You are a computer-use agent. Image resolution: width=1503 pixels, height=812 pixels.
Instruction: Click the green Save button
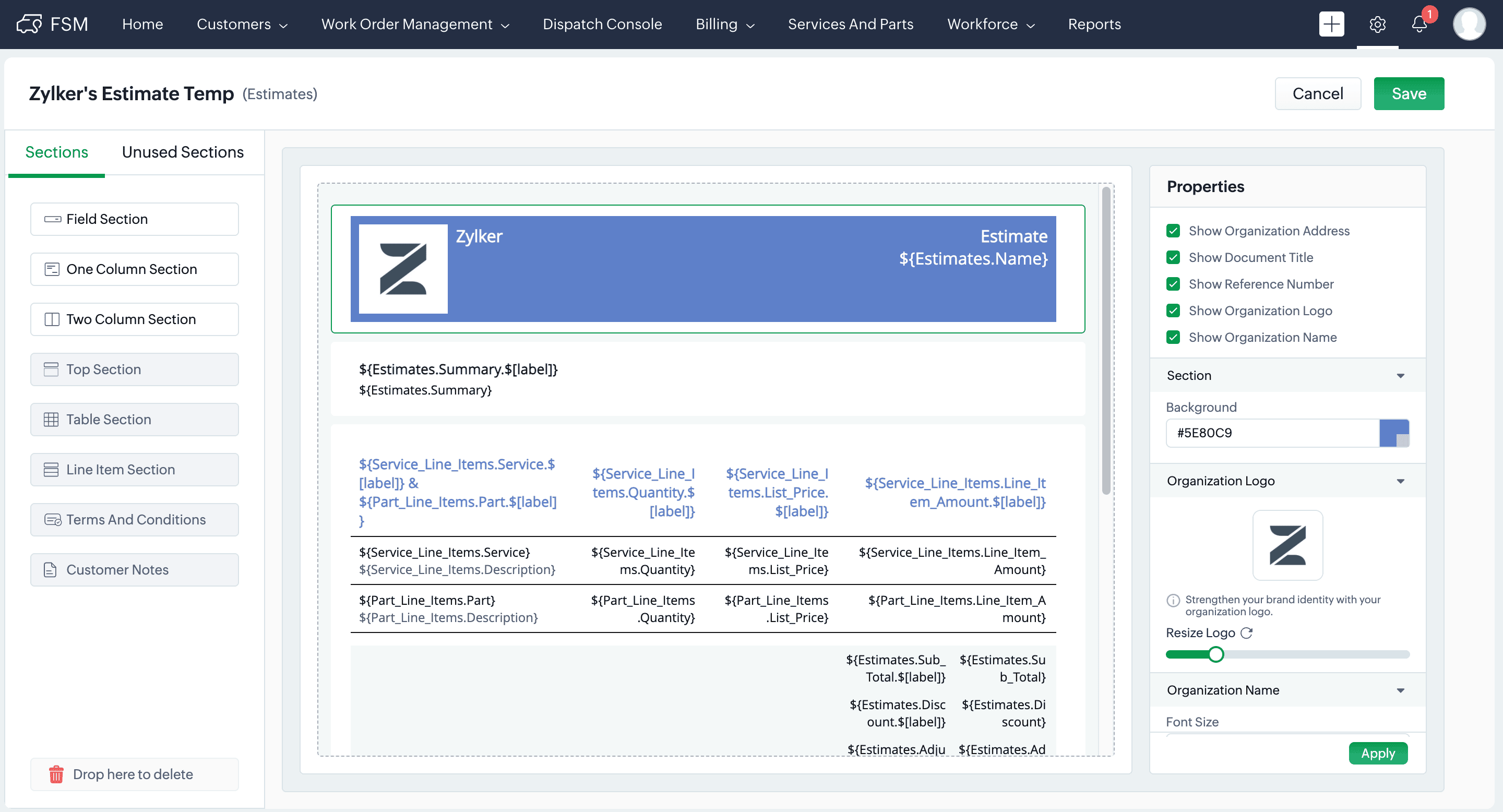tap(1409, 94)
